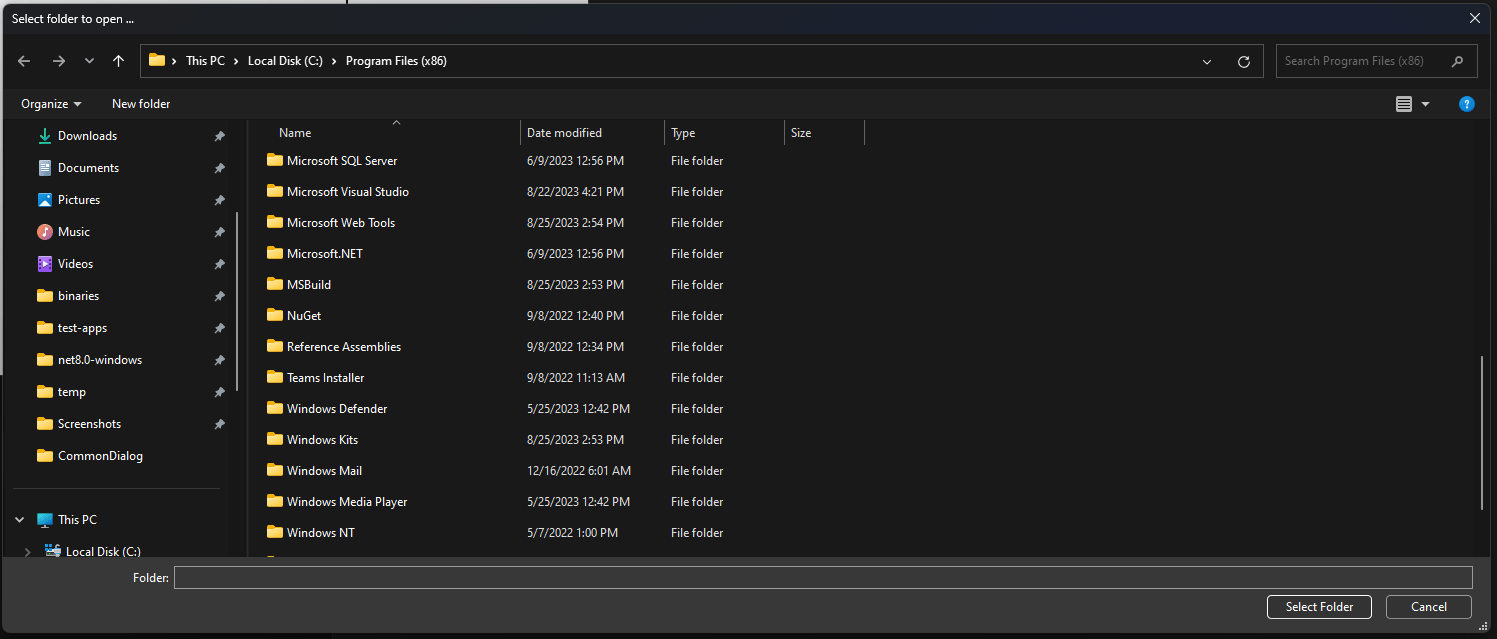The width and height of the screenshot is (1497, 639).
Task: Confirm with the Select Folder button
Action: (1320, 607)
